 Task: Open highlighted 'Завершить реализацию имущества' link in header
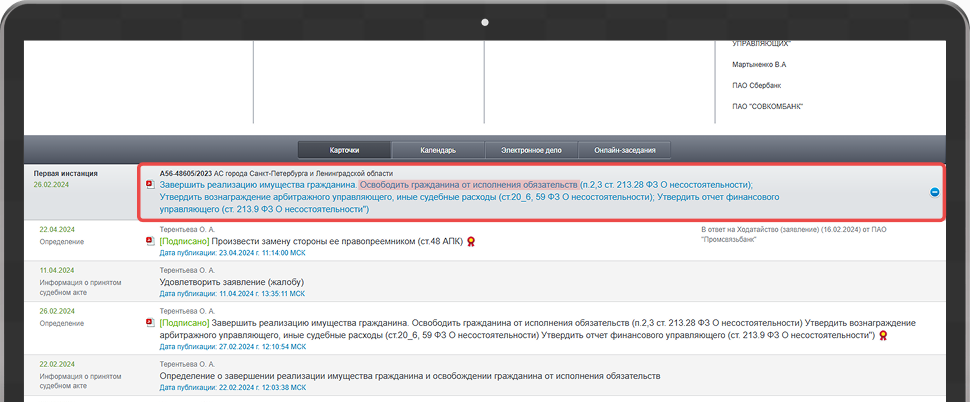256,185
